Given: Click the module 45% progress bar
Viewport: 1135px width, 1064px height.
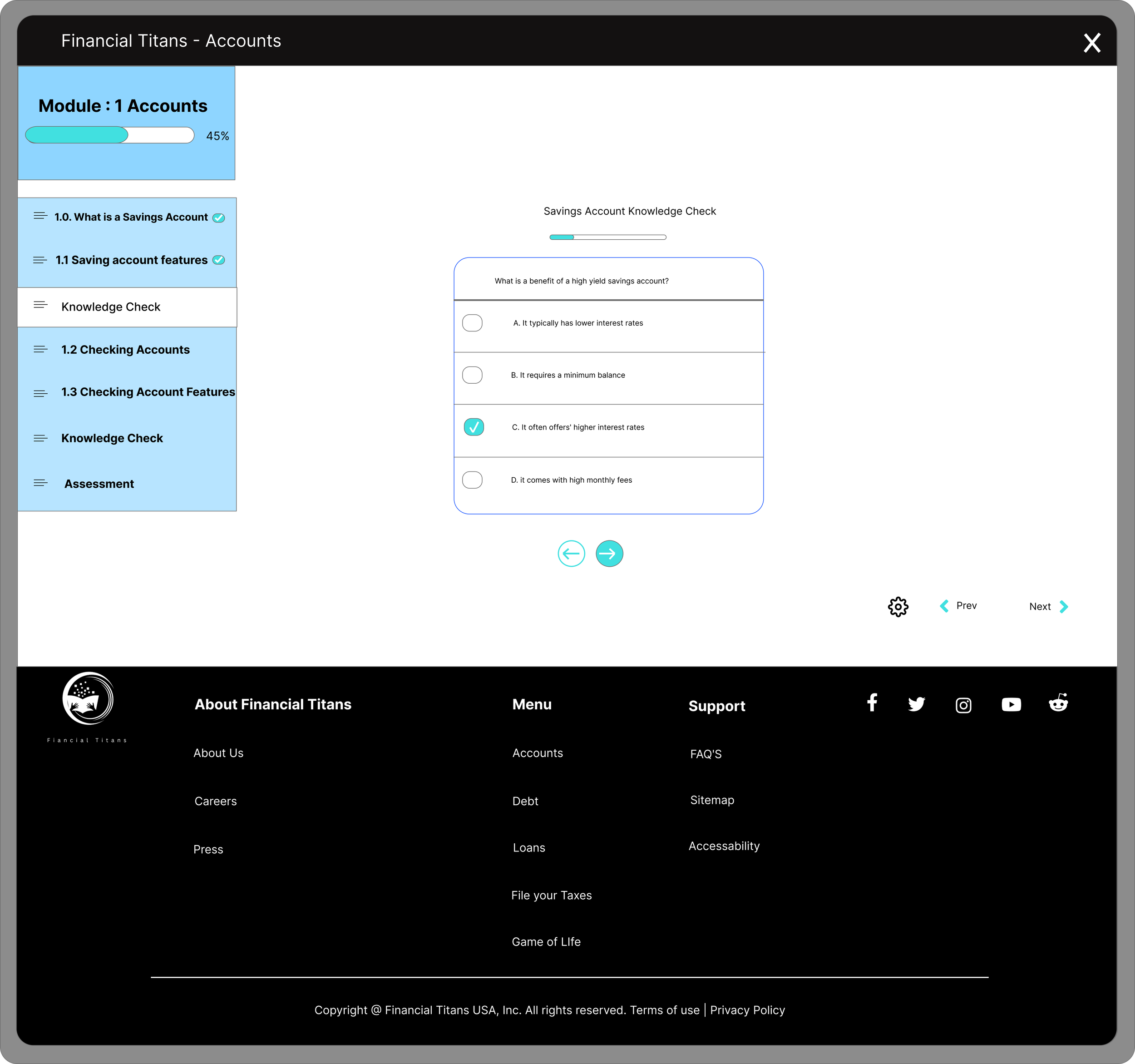Looking at the screenshot, I should (x=109, y=135).
